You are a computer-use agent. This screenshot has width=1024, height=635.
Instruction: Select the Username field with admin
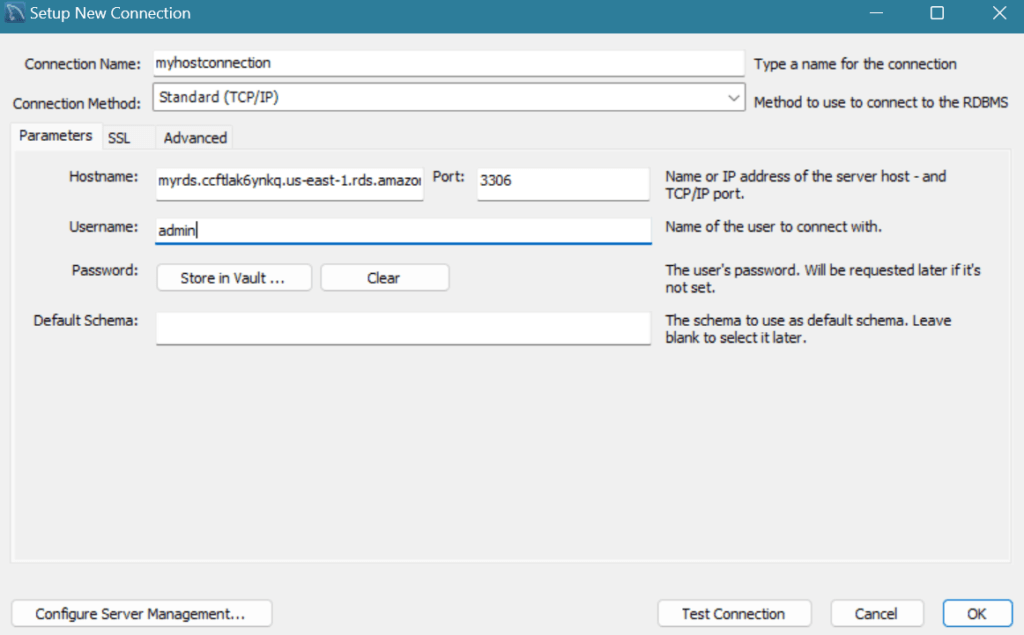point(403,231)
